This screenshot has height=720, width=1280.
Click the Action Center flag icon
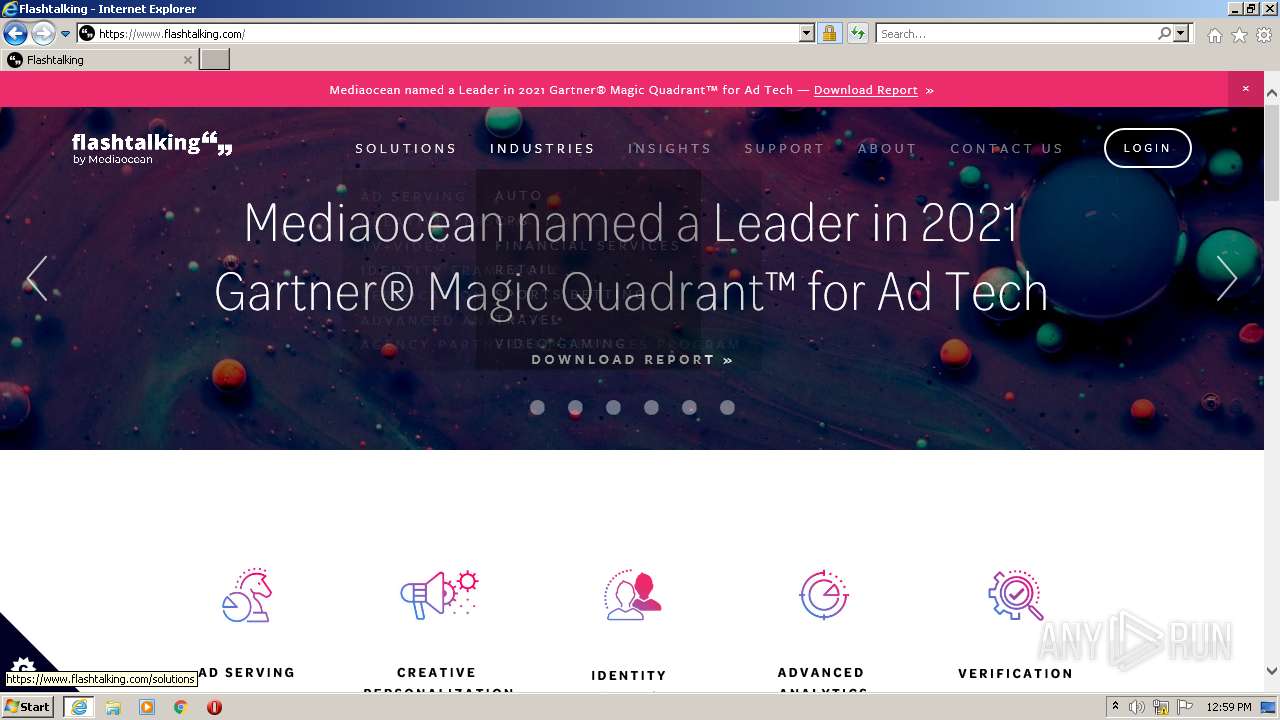click(1185, 707)
